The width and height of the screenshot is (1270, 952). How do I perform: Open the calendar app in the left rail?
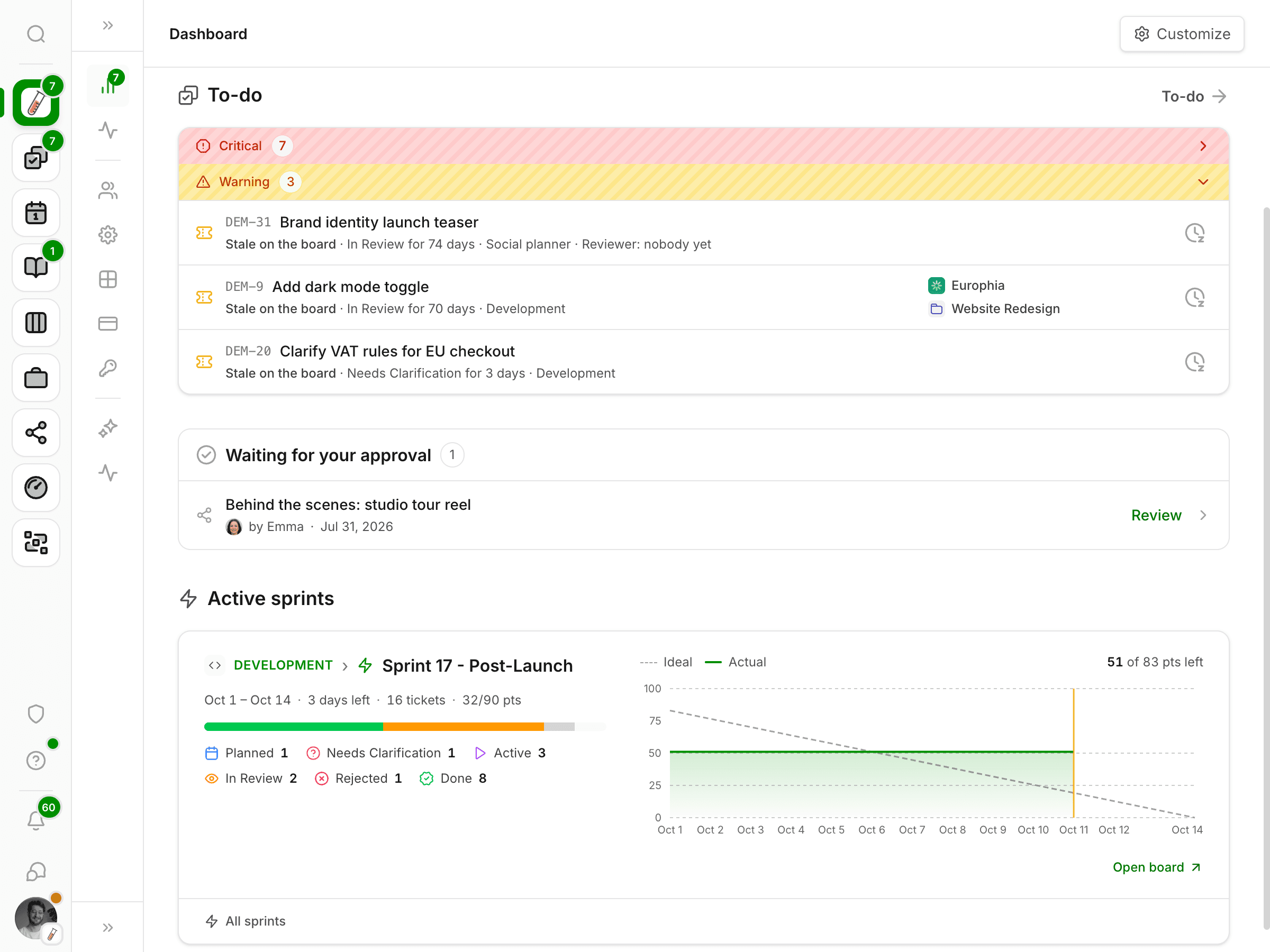point(35,213)
